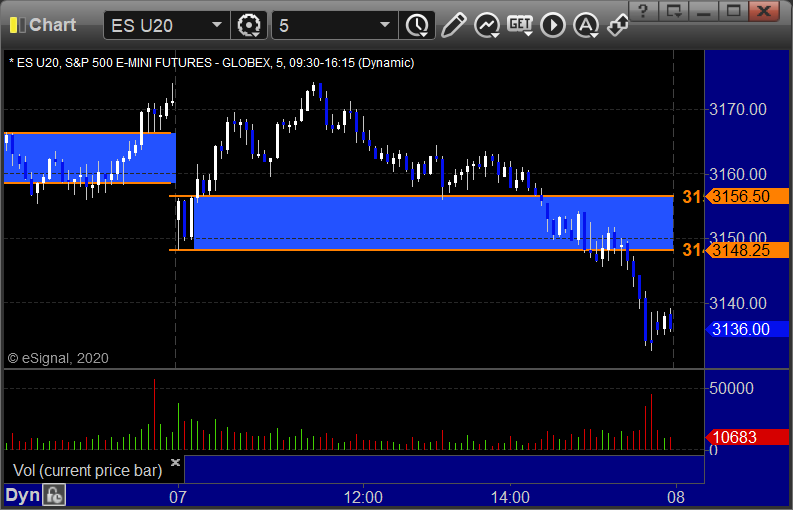Open the alerts circled-A icon
The height and width of the screenshot is (510, 793).
point(586,25)
